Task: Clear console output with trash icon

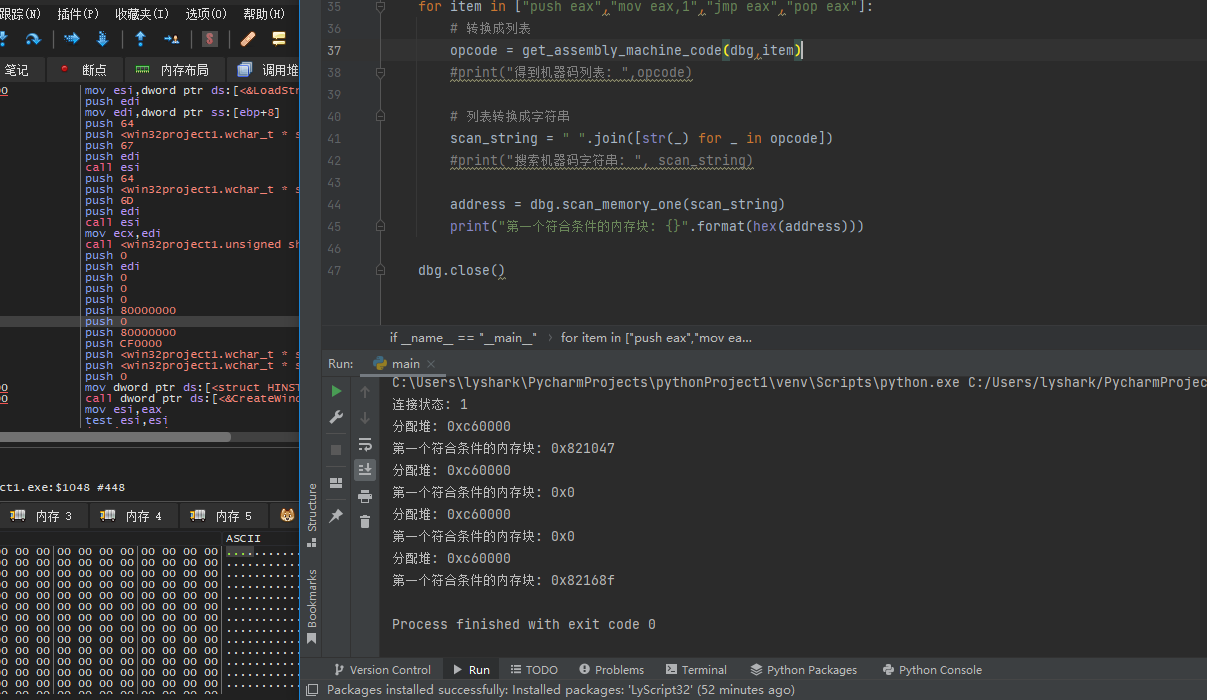Action: tap(365, 521)
